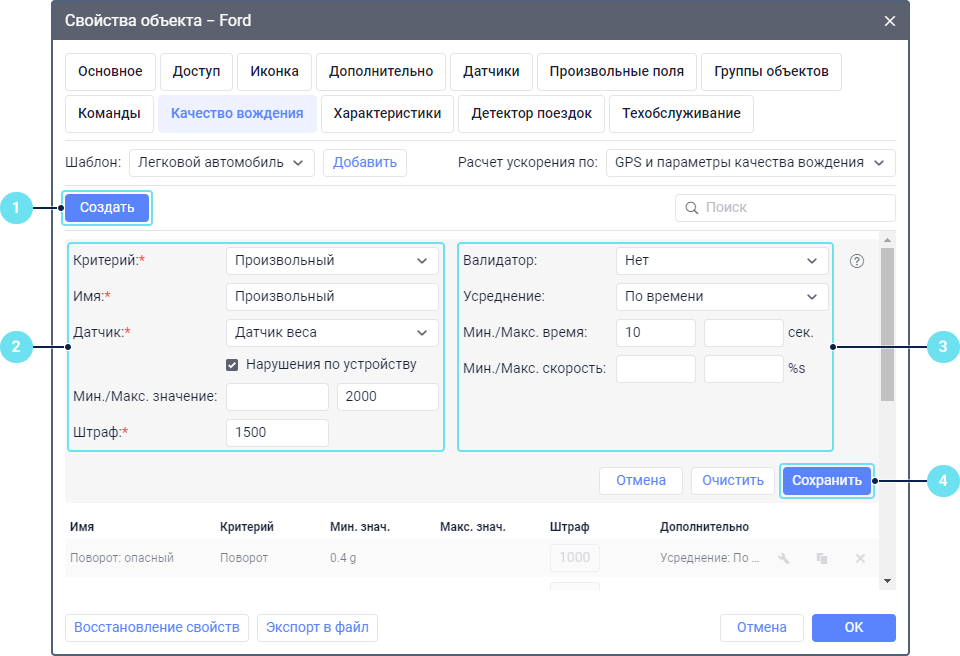
Task: Open the Команды tab
Action: coord(109,113)
